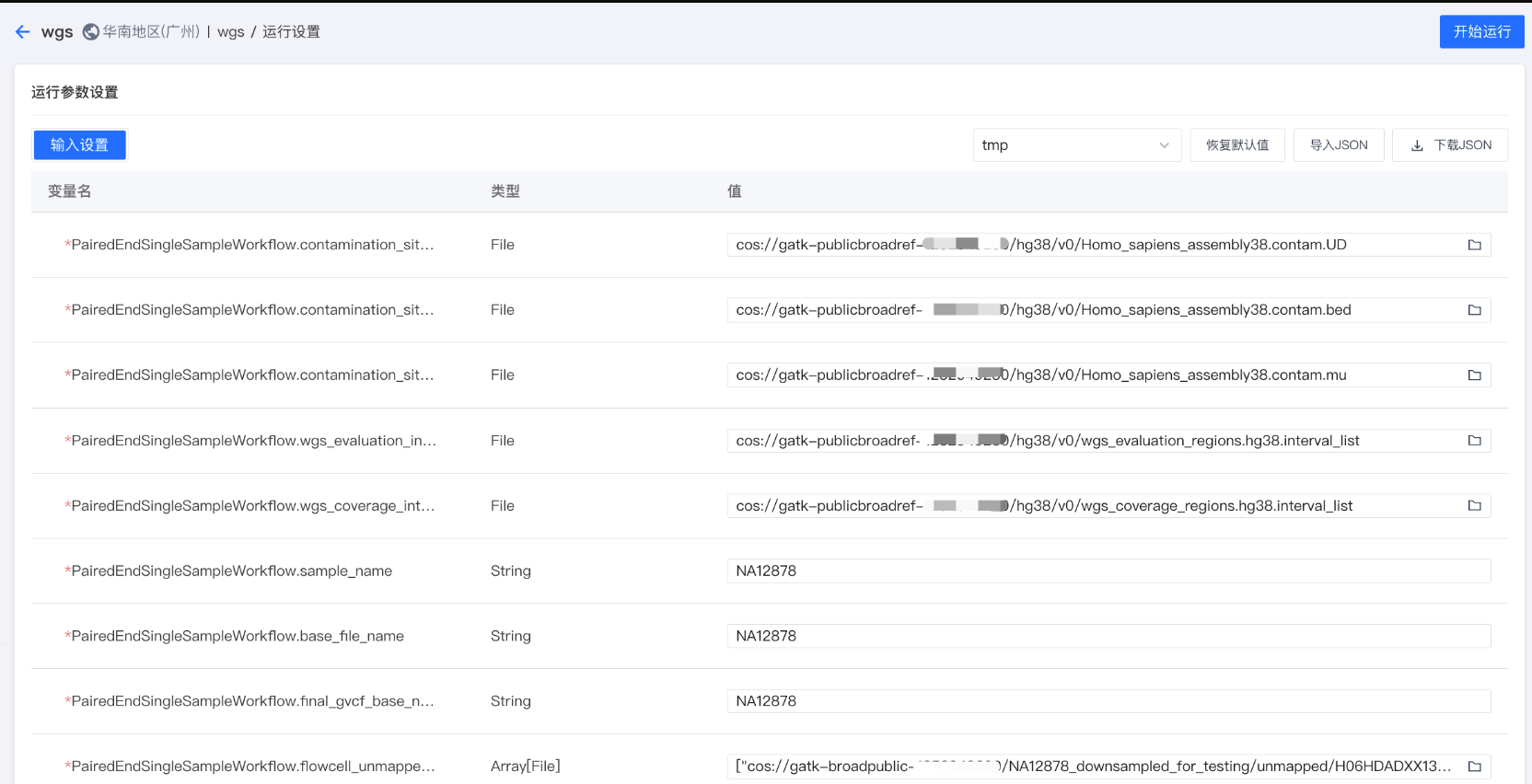Click the 下载JSON button
This screenshot has width=1532, height=784.
tap(1450, 145)
